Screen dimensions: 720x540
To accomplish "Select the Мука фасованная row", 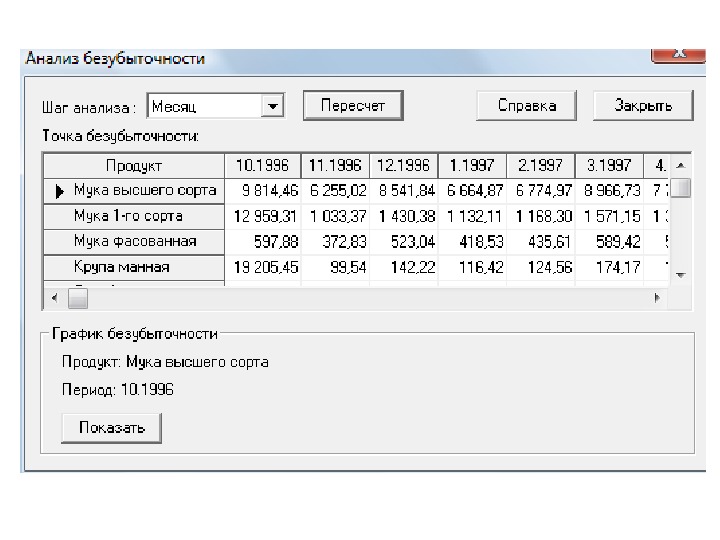I will click(134, 241).
